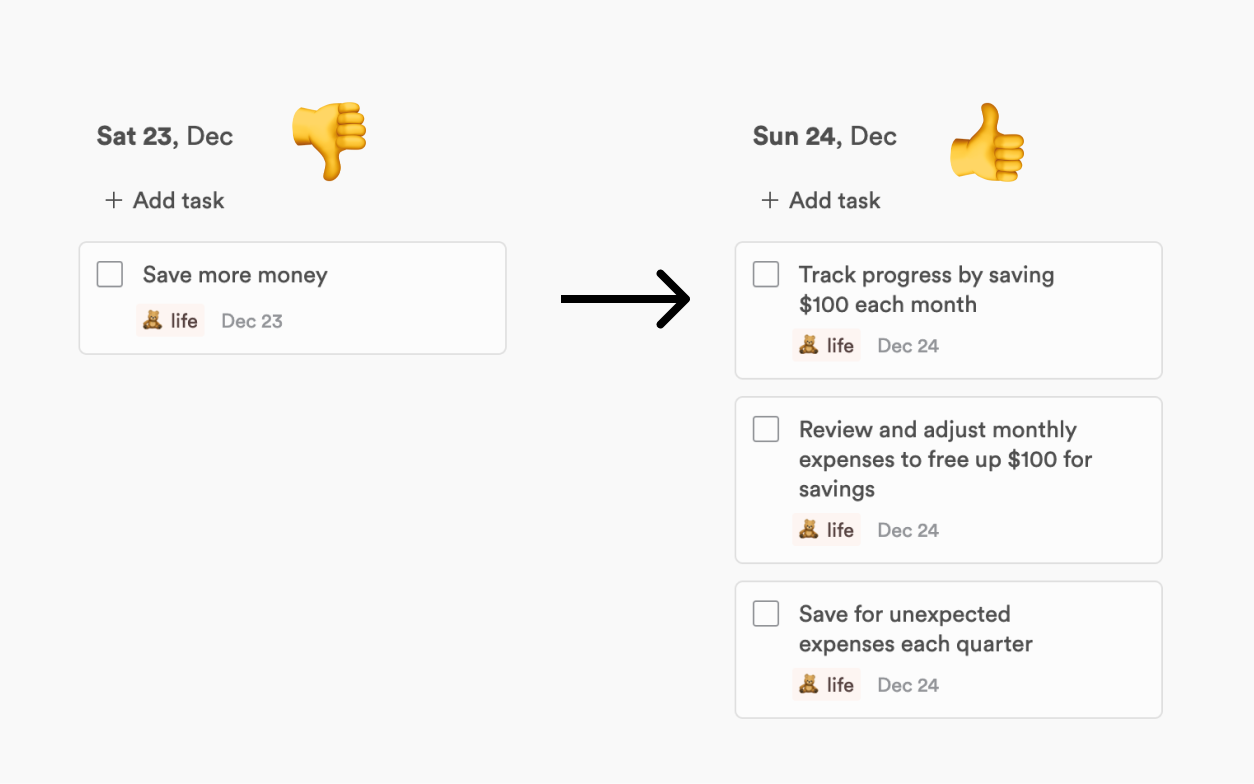Select the "Sun 24, Dec" day header
Image resolution: width=1254 pixels, height=784 pixels.
tap(824, 136)
